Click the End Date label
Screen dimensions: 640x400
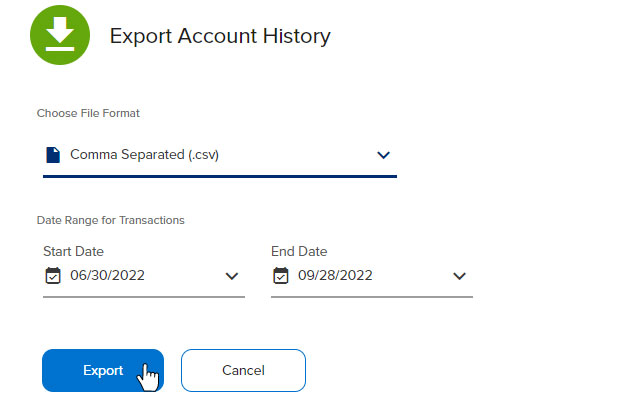click(299, 251)
